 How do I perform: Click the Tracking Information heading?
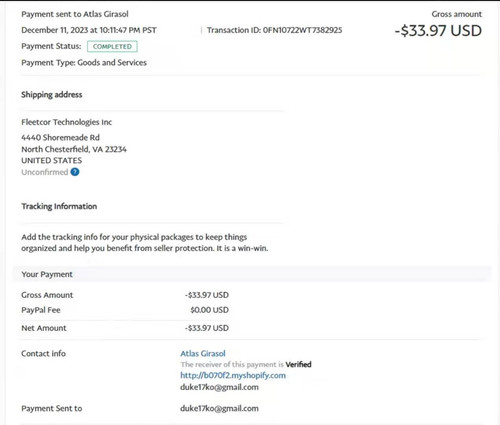(x=59, y=206)
